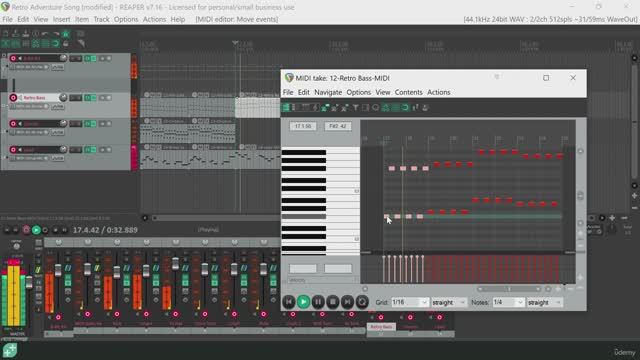Click the audio device info text at top right
Viewport: 640px width, 360px height.
pos(550,19)
